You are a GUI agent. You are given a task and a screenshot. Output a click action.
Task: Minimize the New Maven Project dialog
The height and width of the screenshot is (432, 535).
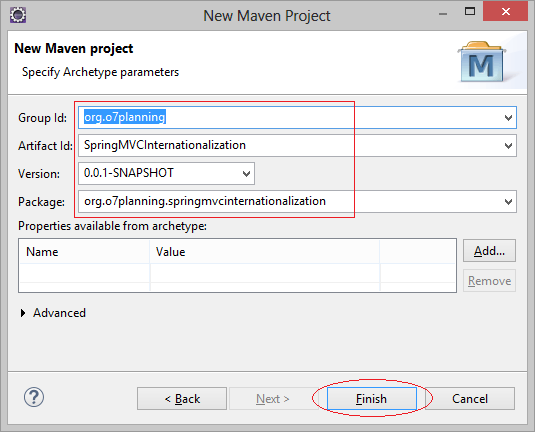tap(443, 14)
